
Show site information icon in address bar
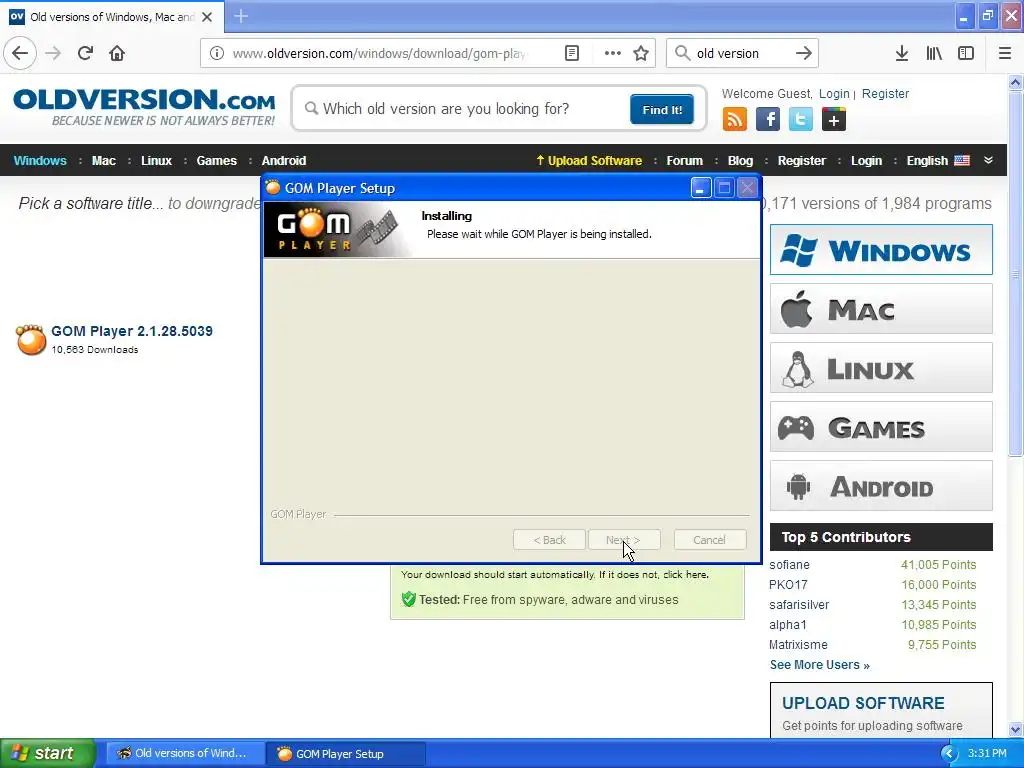coord(216,54)
